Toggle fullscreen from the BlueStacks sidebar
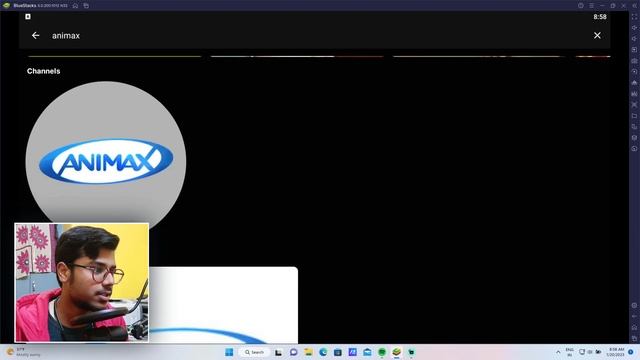 click(x=634, y=17)
